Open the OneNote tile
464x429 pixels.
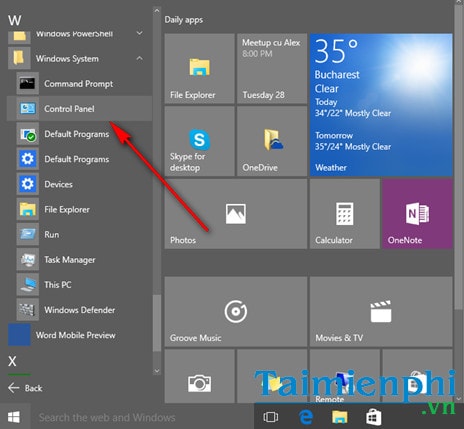[x=417, y=214]
